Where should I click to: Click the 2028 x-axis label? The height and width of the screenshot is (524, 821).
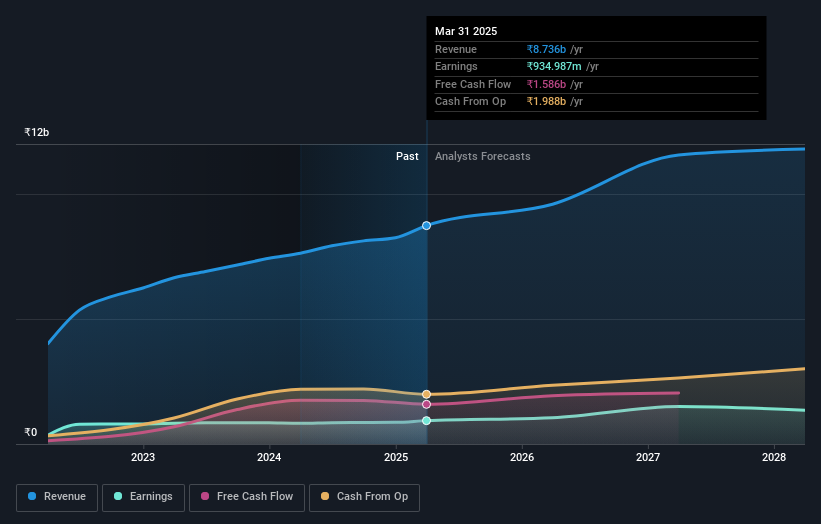[x=774, y=457]
